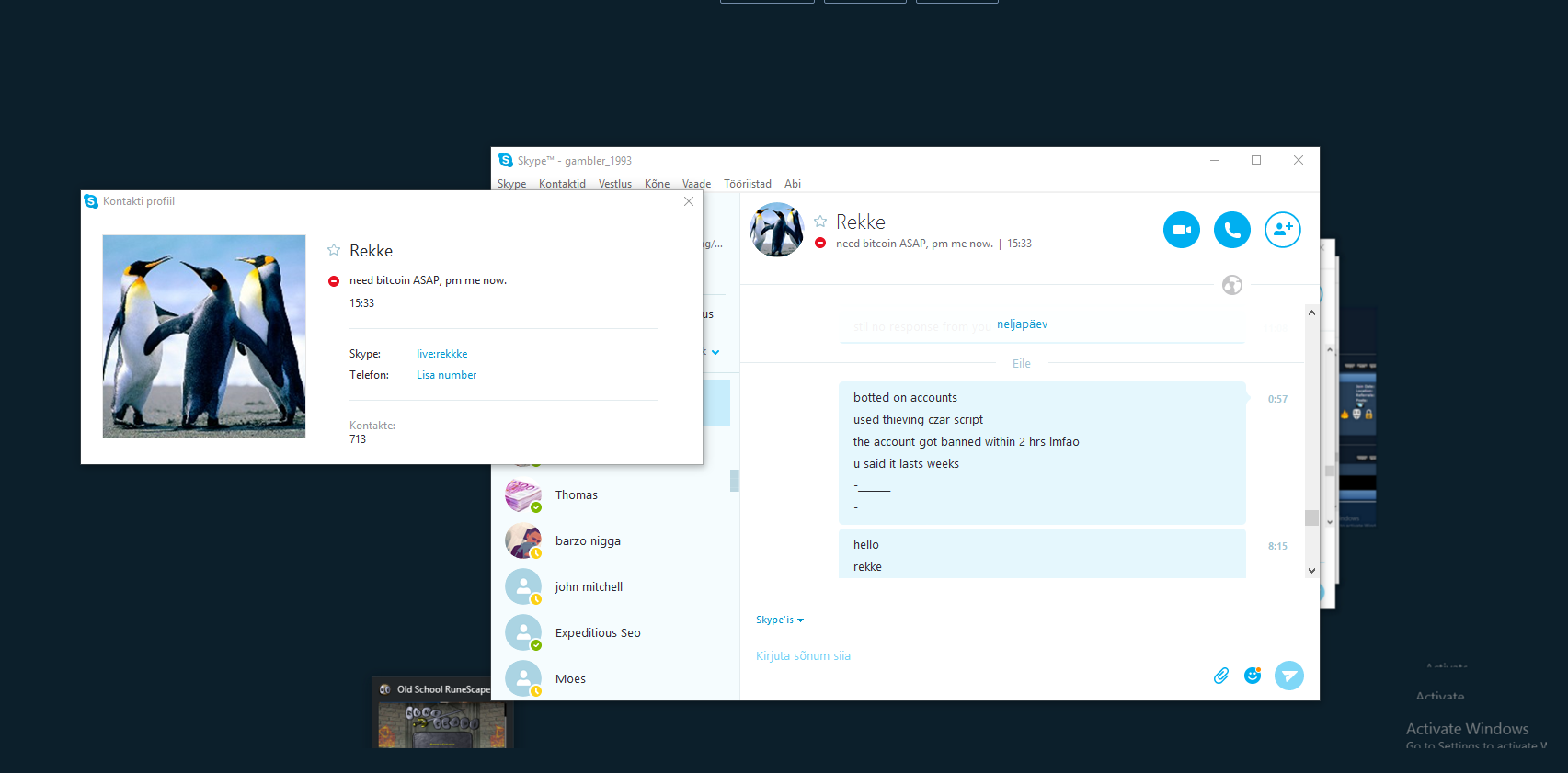The image size is (1568, 773).
Task: Open the emoticon picker
Action: pyautogui.click(x=1253, y=676)
